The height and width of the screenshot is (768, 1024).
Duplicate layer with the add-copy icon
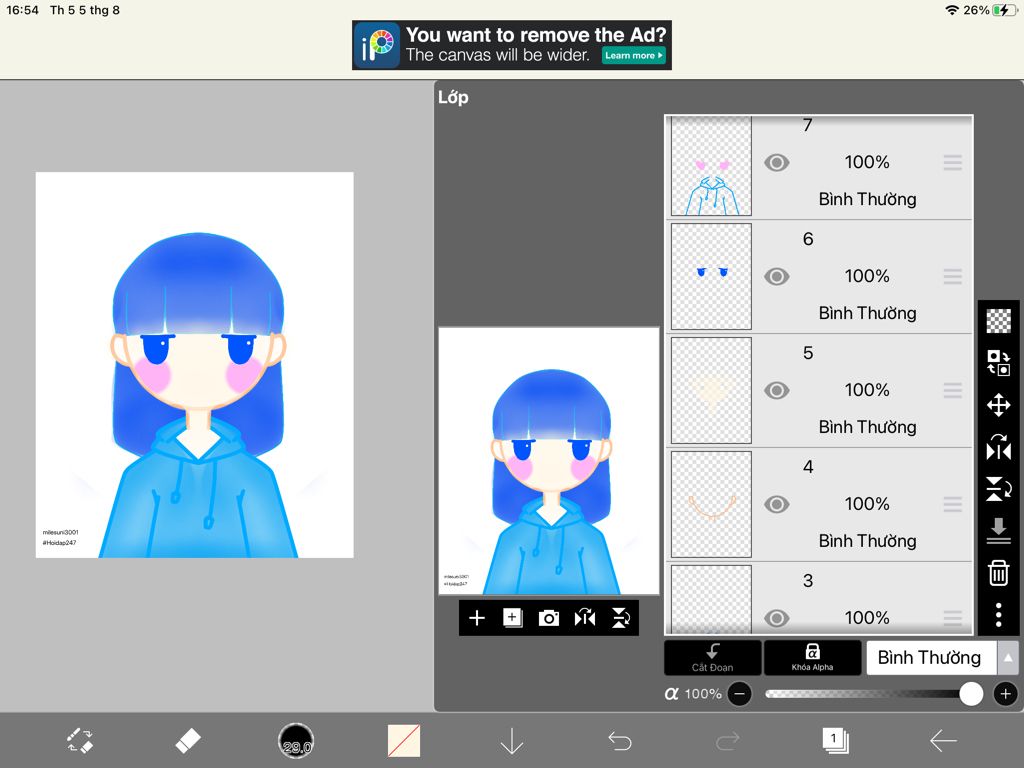(513, 618)
